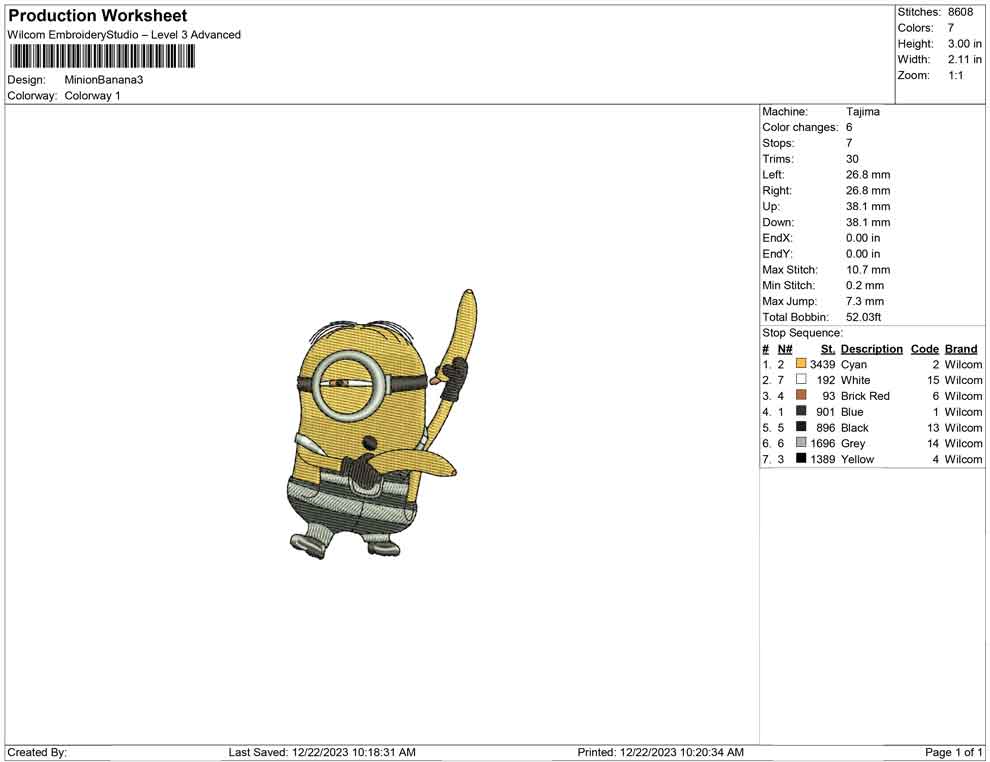Click the Black row color swatch
990x762 pixels.
(x=801, y=427)
